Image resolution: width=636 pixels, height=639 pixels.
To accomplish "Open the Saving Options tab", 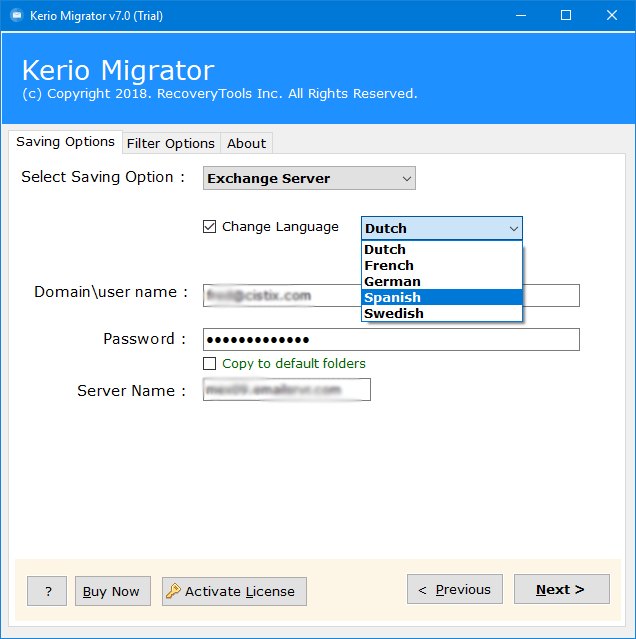I will 65,142.
